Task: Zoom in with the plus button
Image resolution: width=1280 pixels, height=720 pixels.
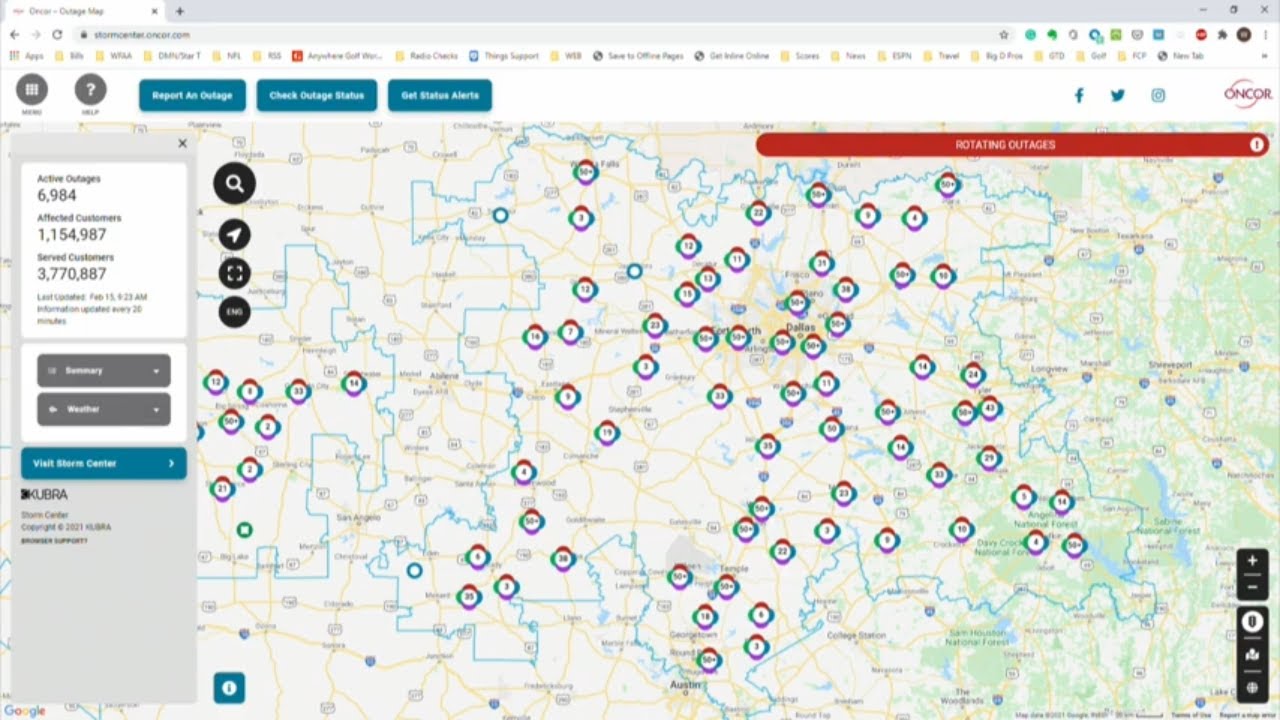Action: (x=1252, y=561)
